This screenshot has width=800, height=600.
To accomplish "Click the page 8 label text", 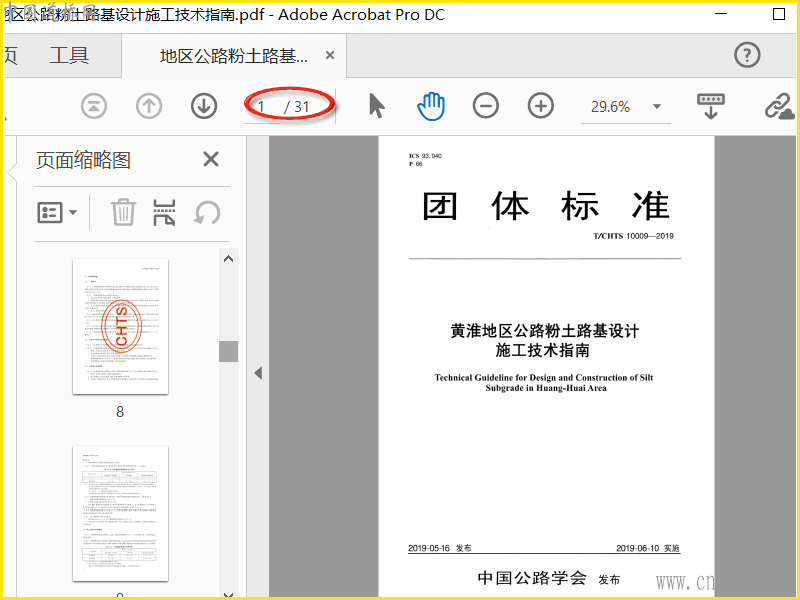I will click(120, 412).
